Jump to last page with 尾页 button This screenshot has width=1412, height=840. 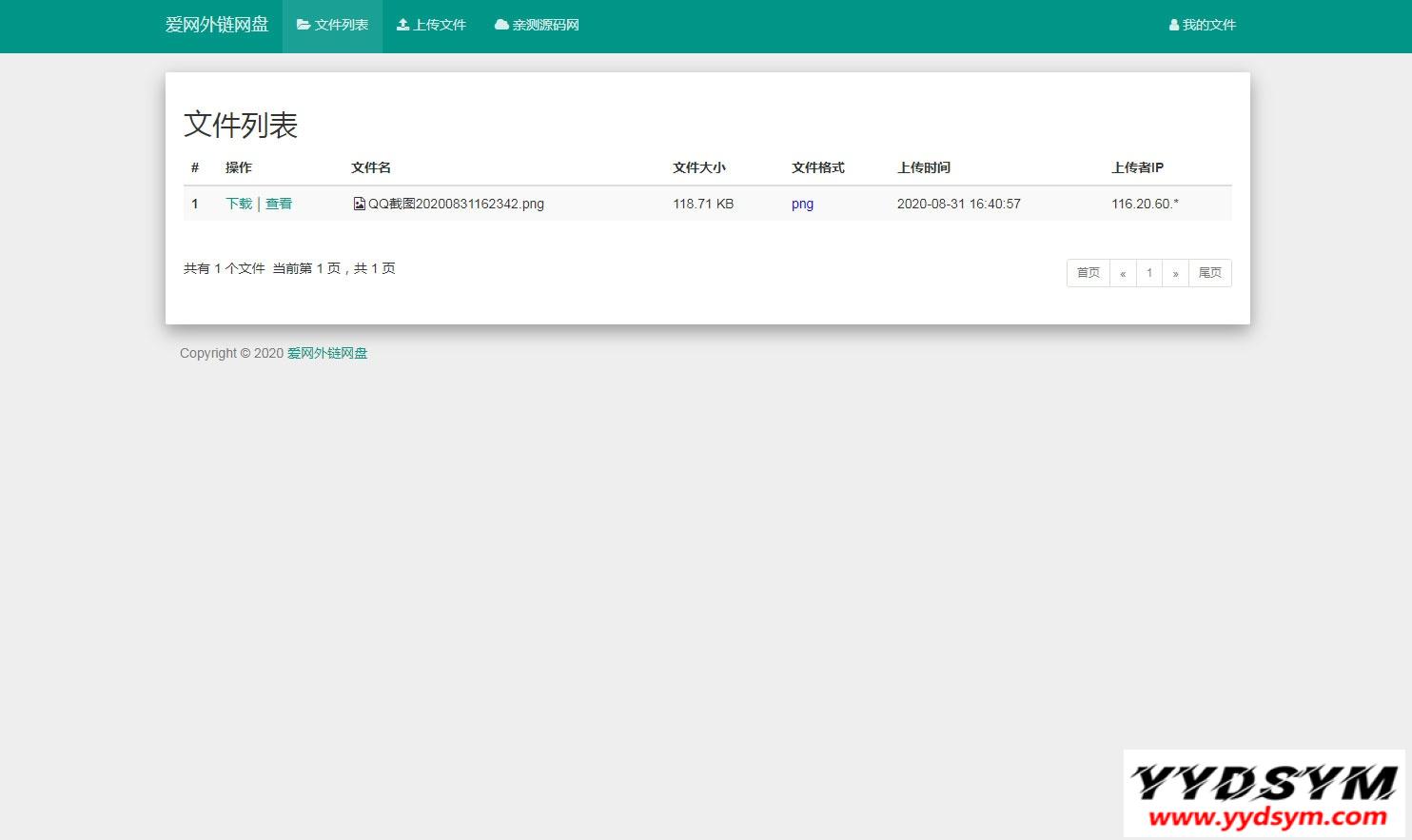1209,273
